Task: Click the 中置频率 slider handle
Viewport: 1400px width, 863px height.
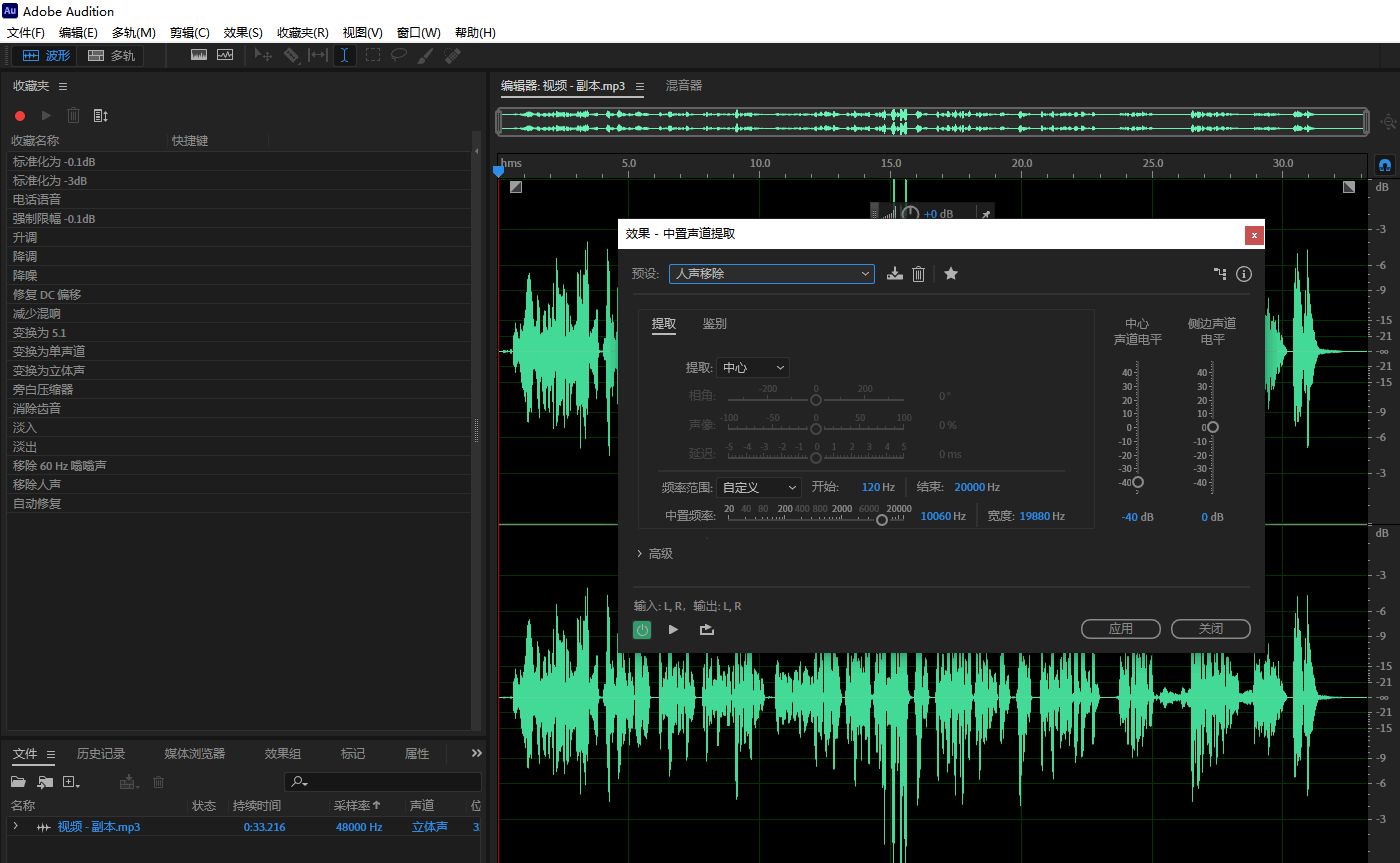Action: click(882, 519)
